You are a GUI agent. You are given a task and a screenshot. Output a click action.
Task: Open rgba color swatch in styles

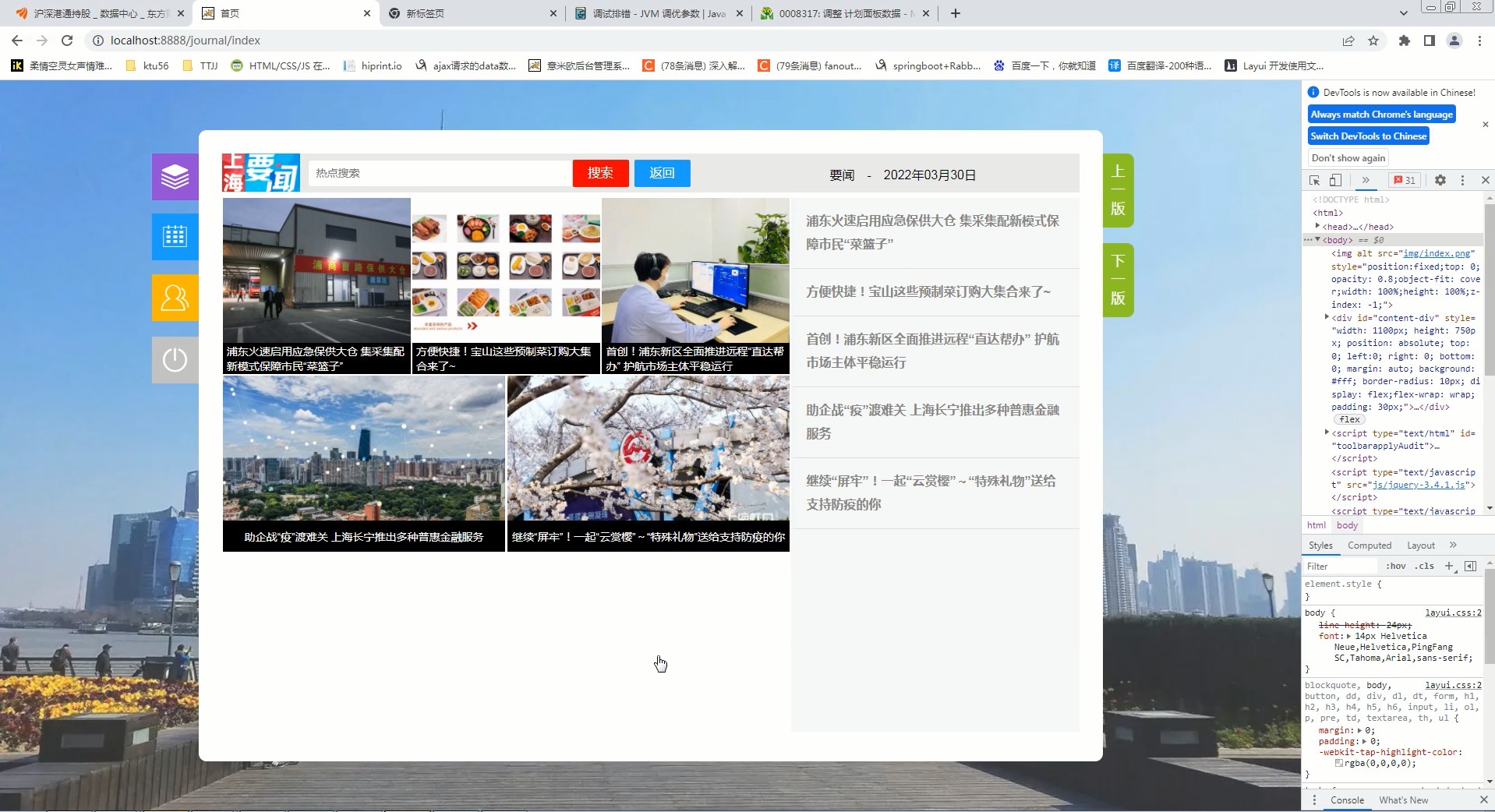[1339, 764]
